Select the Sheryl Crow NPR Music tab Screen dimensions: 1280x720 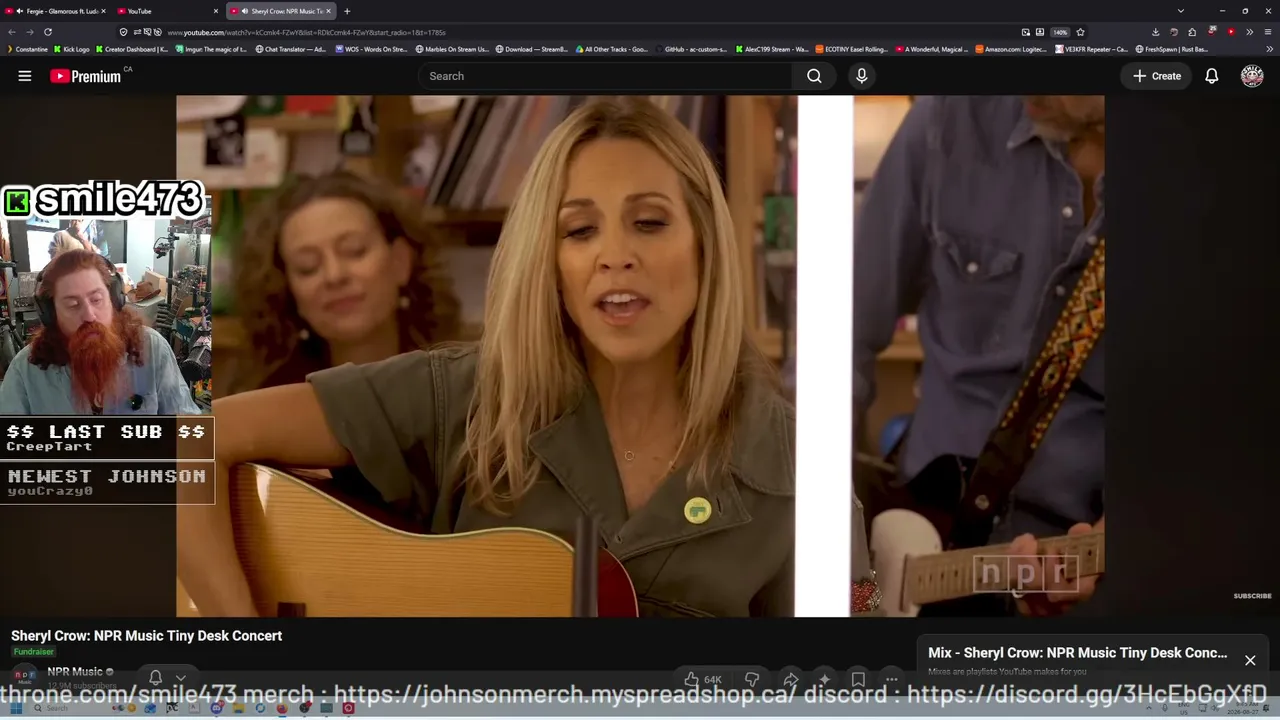281,11
